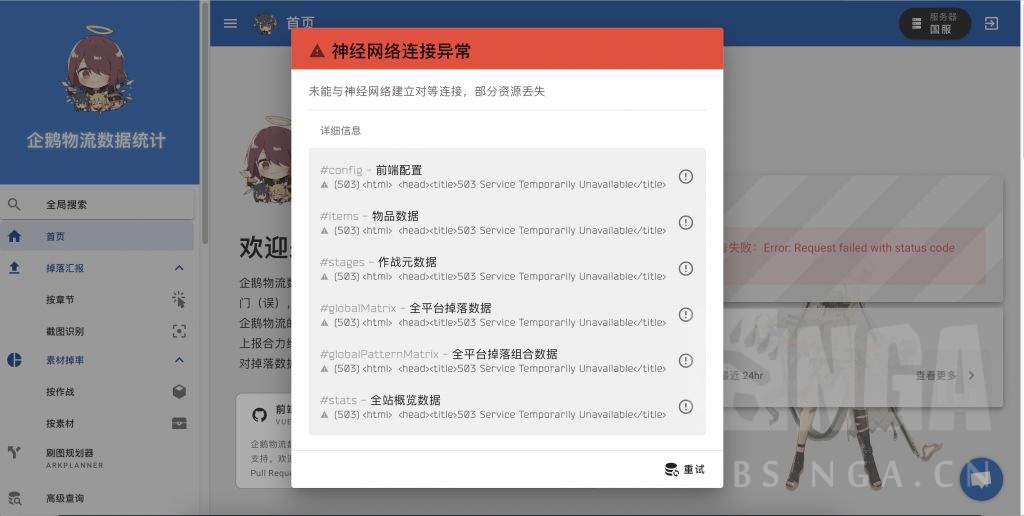Click the 掉落汇报 upload icon
Image resolution: width=1024 pixels, height=516 pixels.
tap(14, 268)
